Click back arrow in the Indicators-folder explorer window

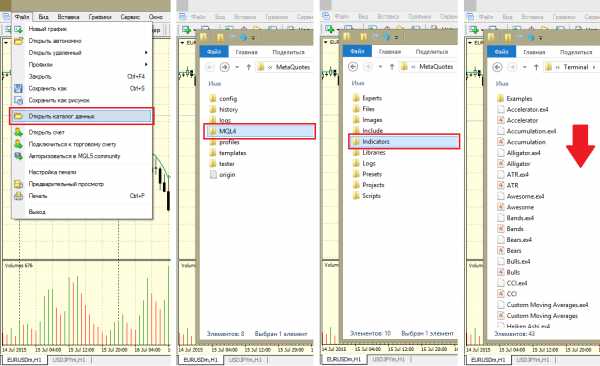tap(353, 67)
